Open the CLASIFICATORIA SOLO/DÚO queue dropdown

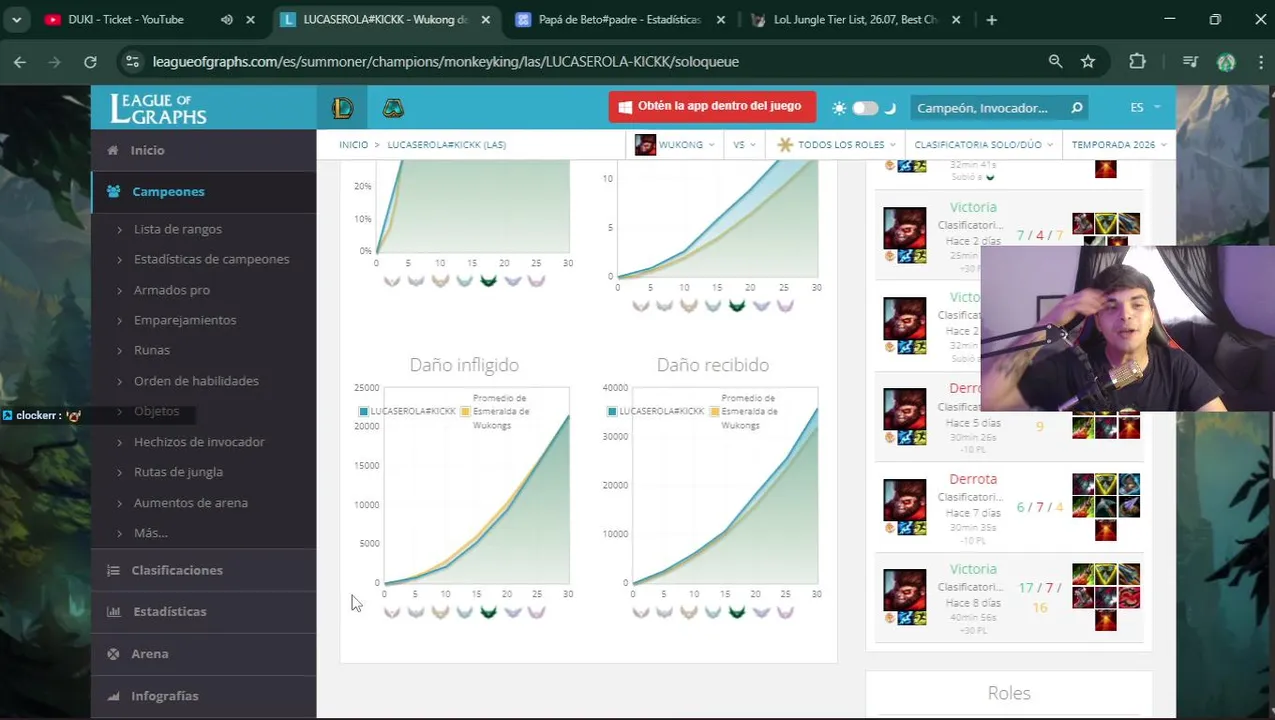(x=984, y=144)
